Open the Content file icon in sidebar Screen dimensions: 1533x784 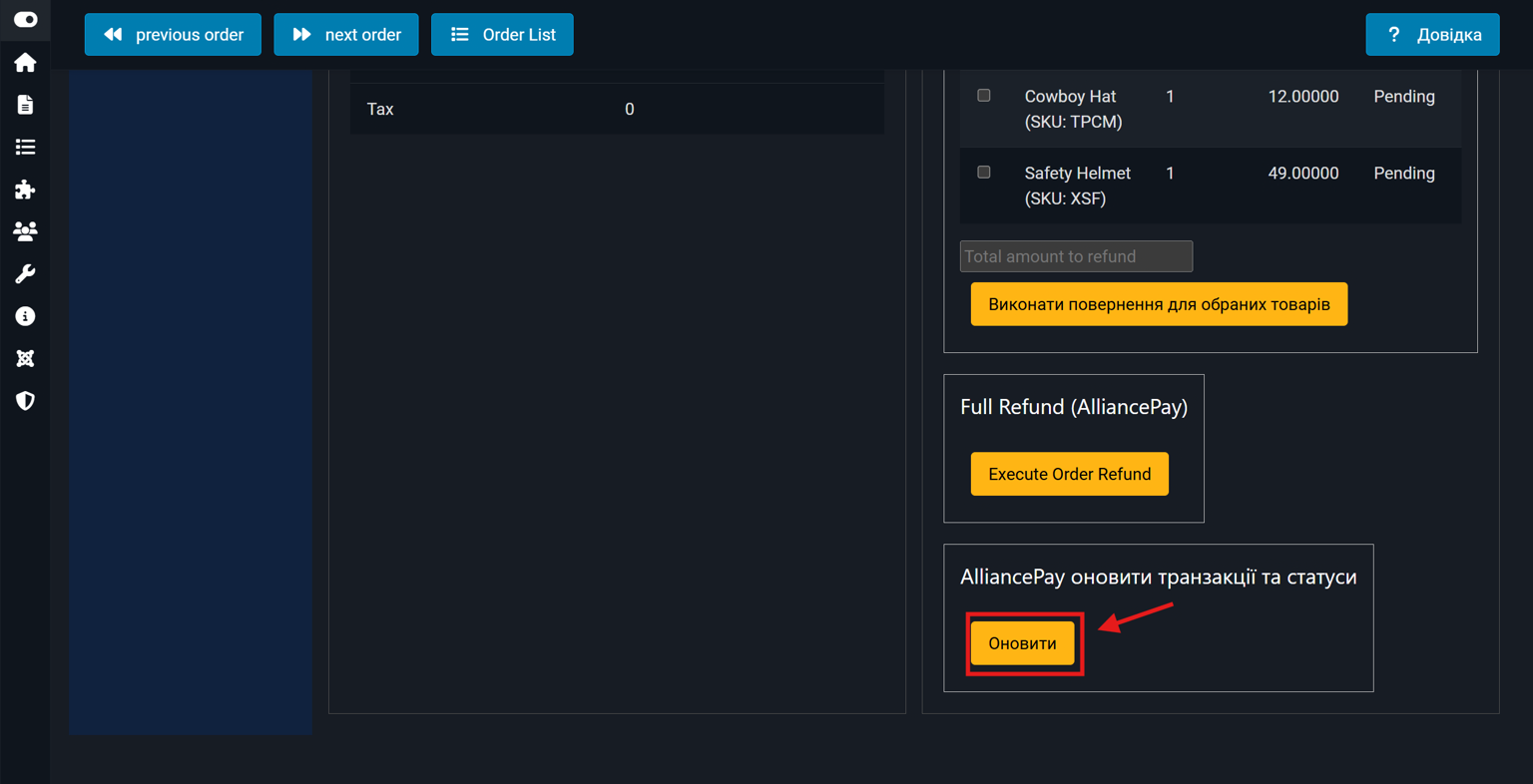click(x=25, y=105)
